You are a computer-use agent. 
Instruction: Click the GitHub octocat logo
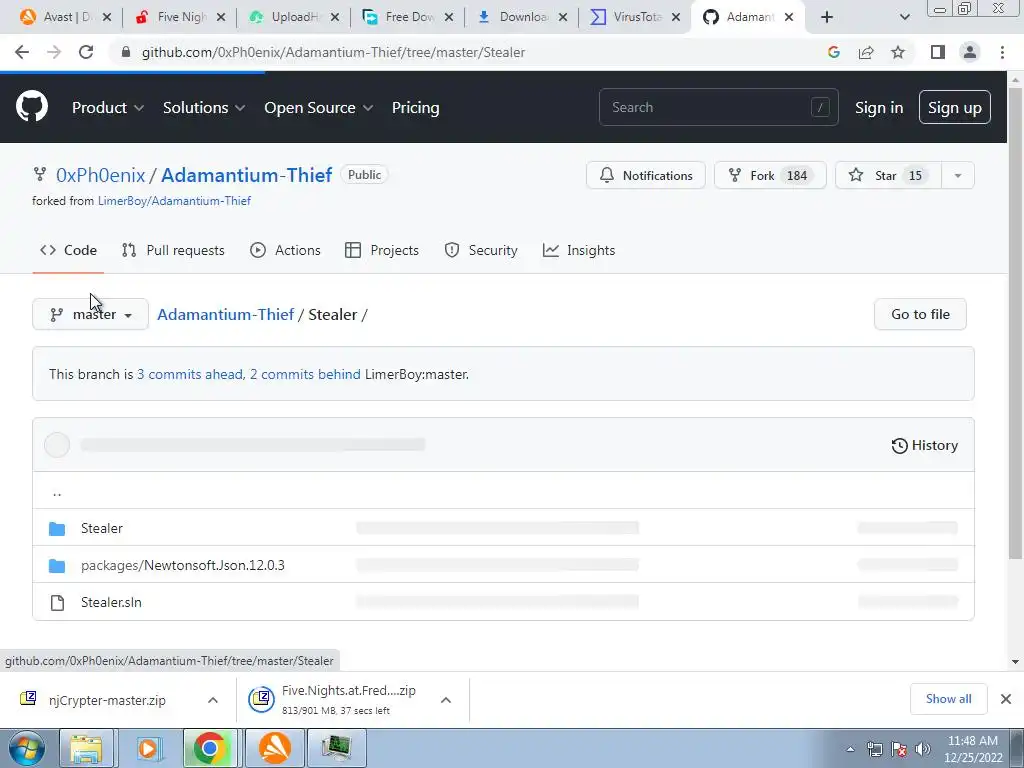32,107
